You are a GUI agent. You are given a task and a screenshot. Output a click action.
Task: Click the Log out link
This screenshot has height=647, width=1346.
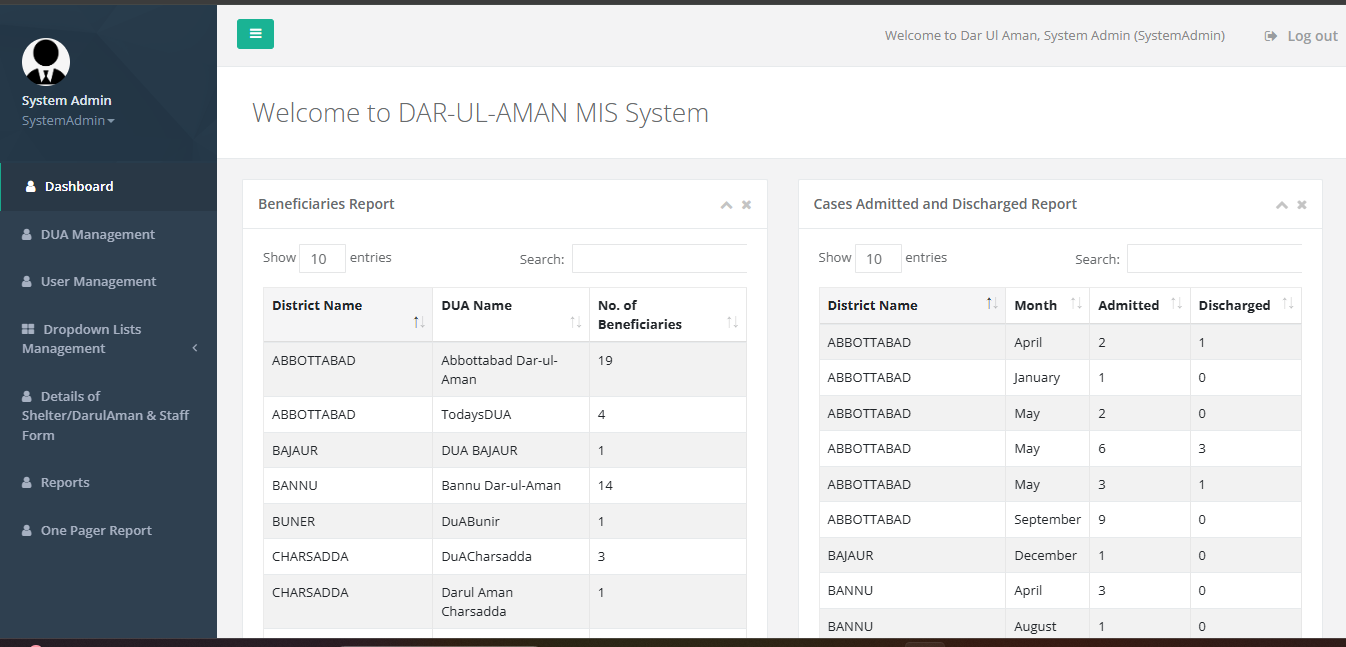[1301, 36]
